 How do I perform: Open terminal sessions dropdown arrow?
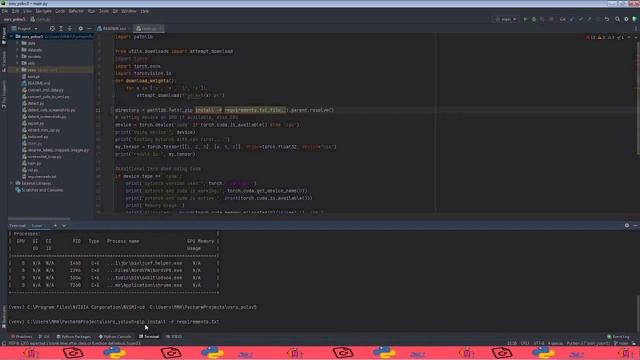click(64, 225)
